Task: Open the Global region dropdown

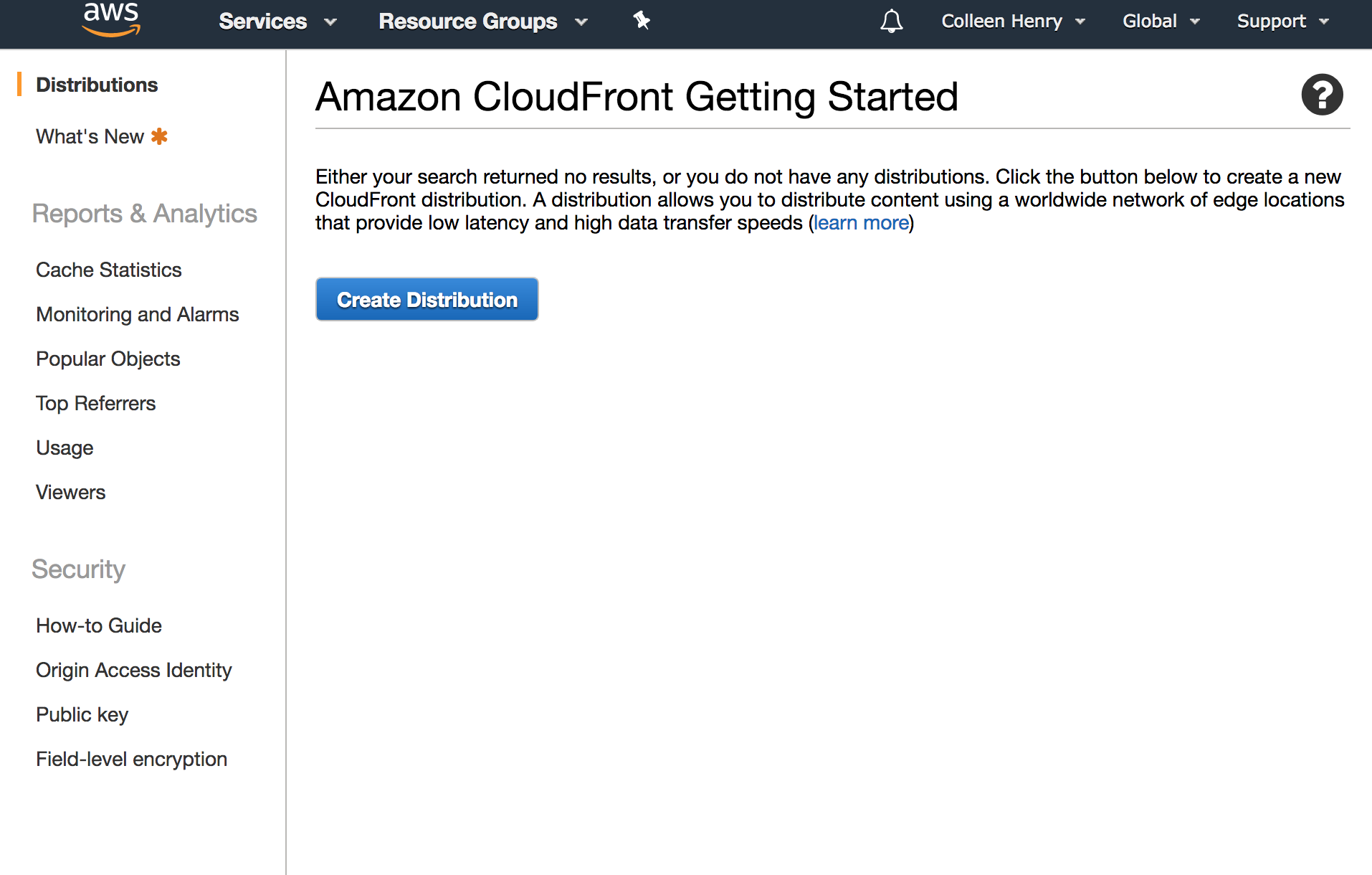Action: tap(1161, 22)
